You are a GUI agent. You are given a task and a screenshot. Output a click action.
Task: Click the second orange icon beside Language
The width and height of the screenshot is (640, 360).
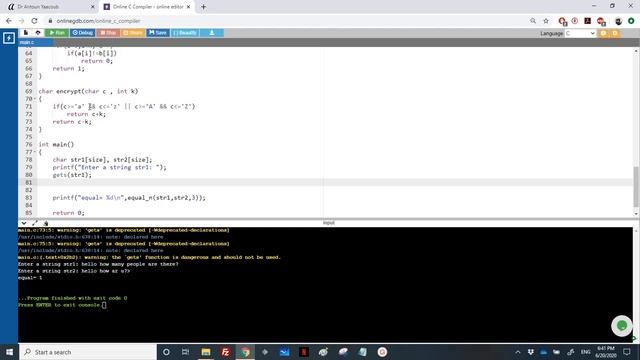(615, 33)
